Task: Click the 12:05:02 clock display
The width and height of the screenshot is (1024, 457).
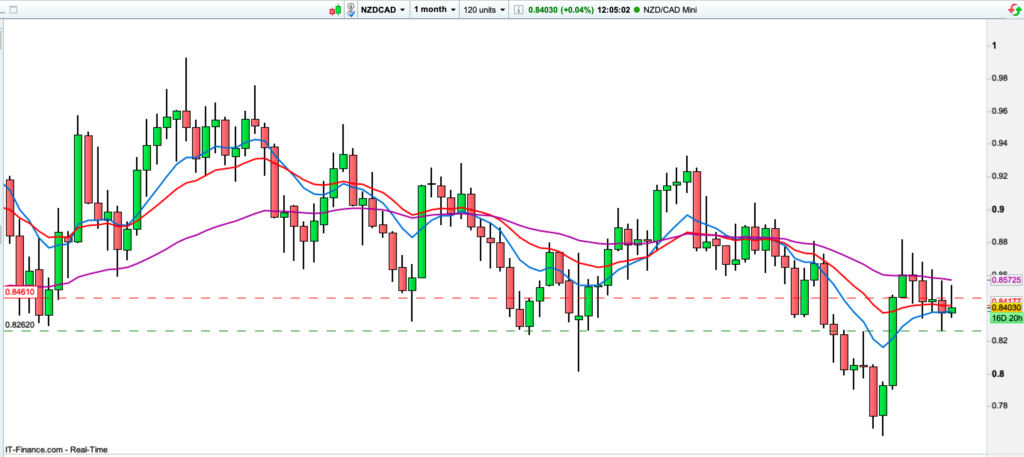Action: tap(611, 9)
